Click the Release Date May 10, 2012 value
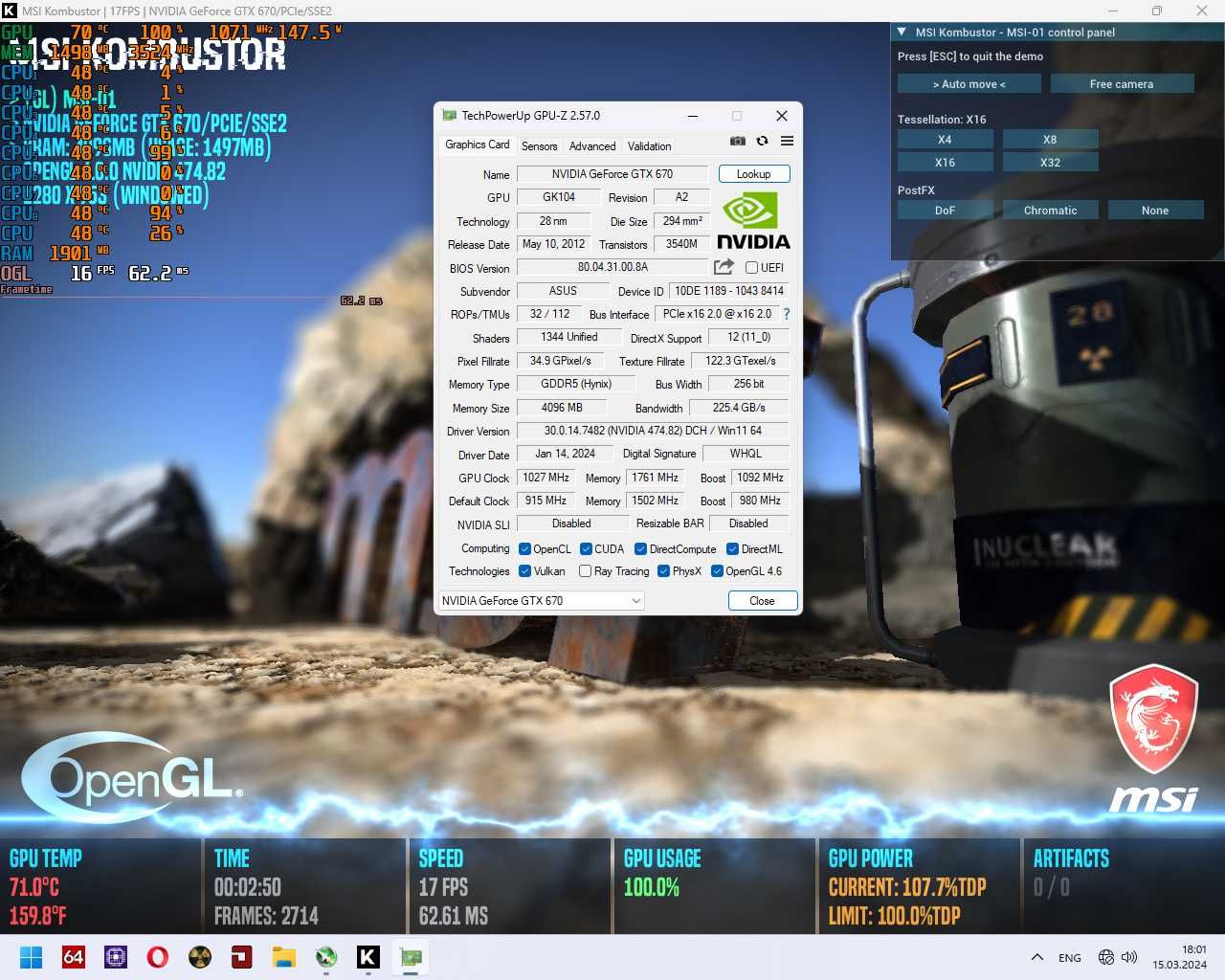The width and height of the screenshot is (1225, 980). pyautogui.click(x=553, y=244)
